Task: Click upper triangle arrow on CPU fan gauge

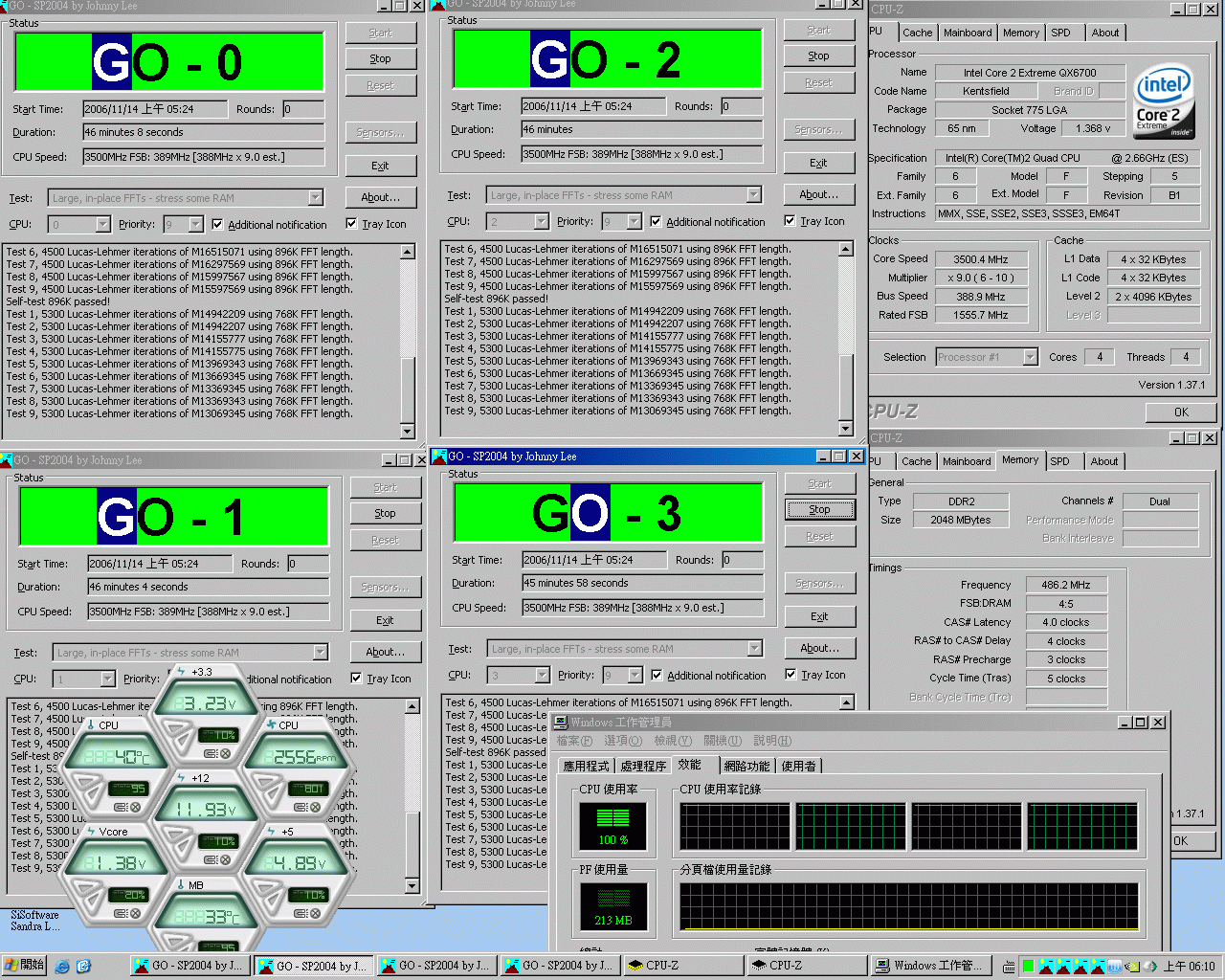Action: [x=265, y=781]
